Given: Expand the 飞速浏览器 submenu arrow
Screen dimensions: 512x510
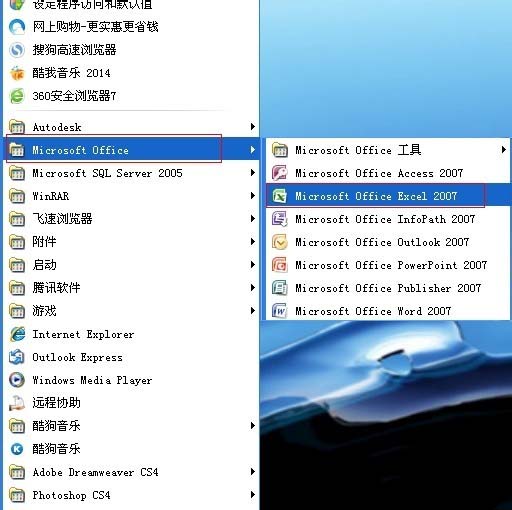Looking at the screenshot, I should pos(253,219).
